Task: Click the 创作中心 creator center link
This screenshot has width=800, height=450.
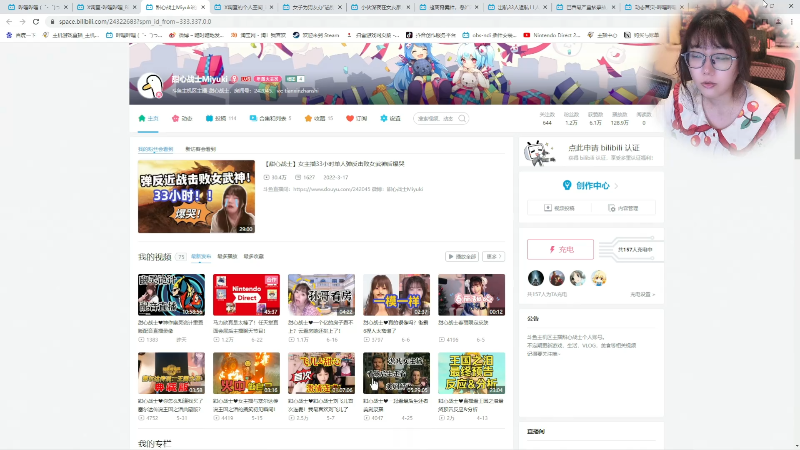Action: 593,186
